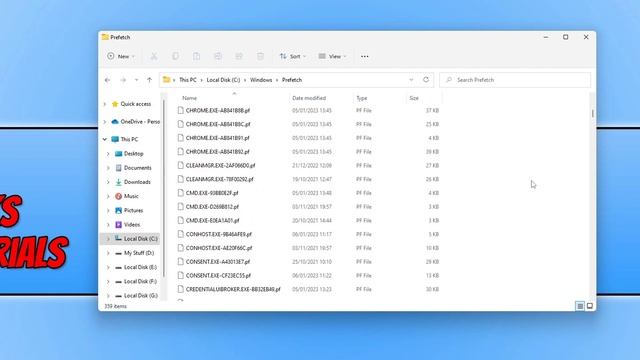This screenshot has width=640, height=360.
Task: Click the Share icon in toolbar
Action: [239, 56]
